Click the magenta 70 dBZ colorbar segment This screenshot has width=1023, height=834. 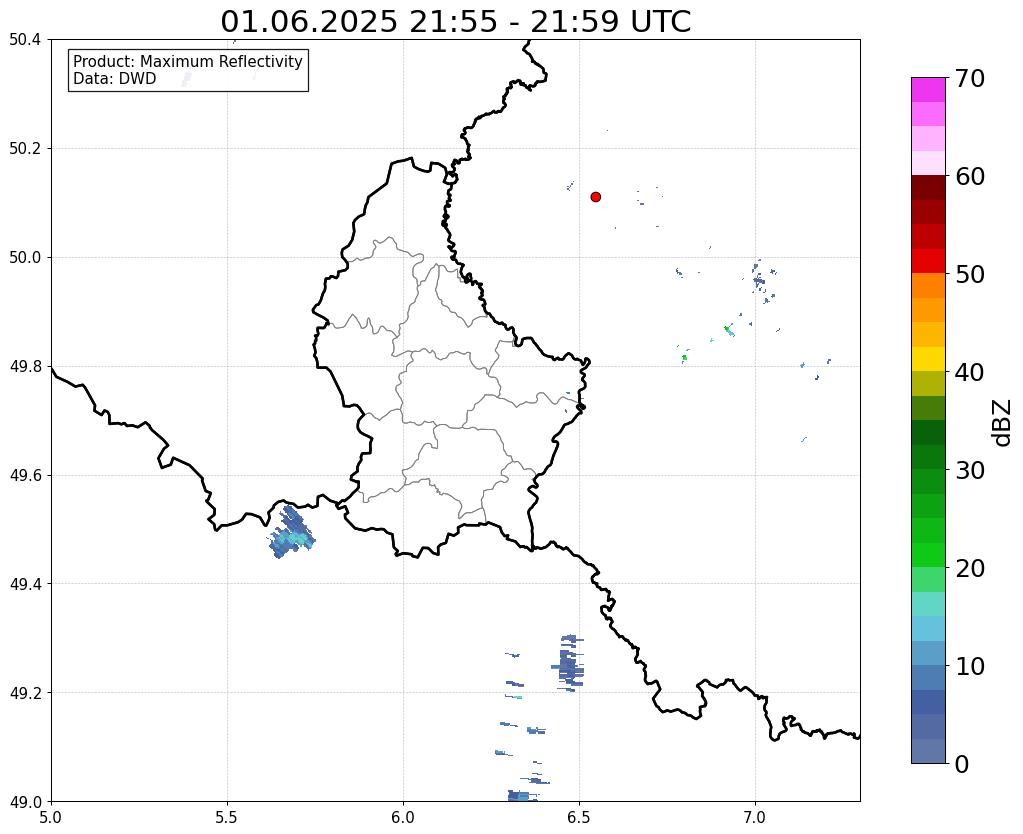pyautogui.click(x=928, y=90)
